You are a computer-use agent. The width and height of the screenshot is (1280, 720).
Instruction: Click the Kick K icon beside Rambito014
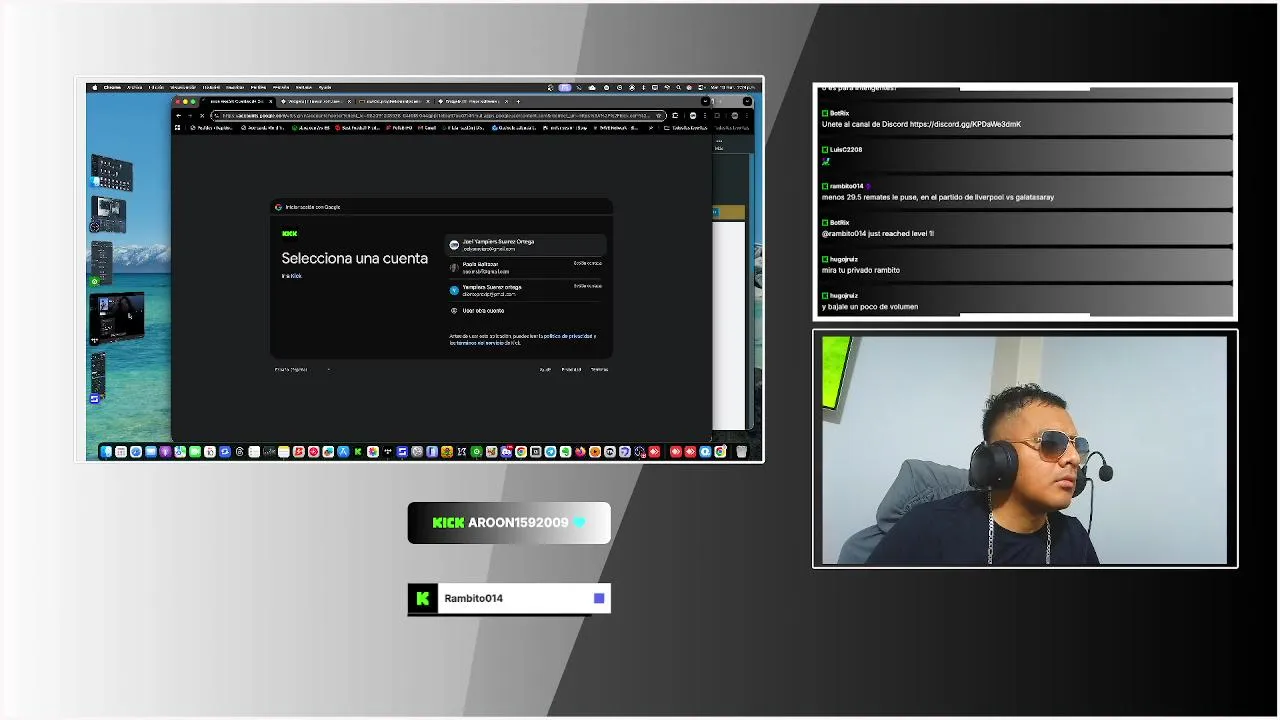tap(422, 598)
